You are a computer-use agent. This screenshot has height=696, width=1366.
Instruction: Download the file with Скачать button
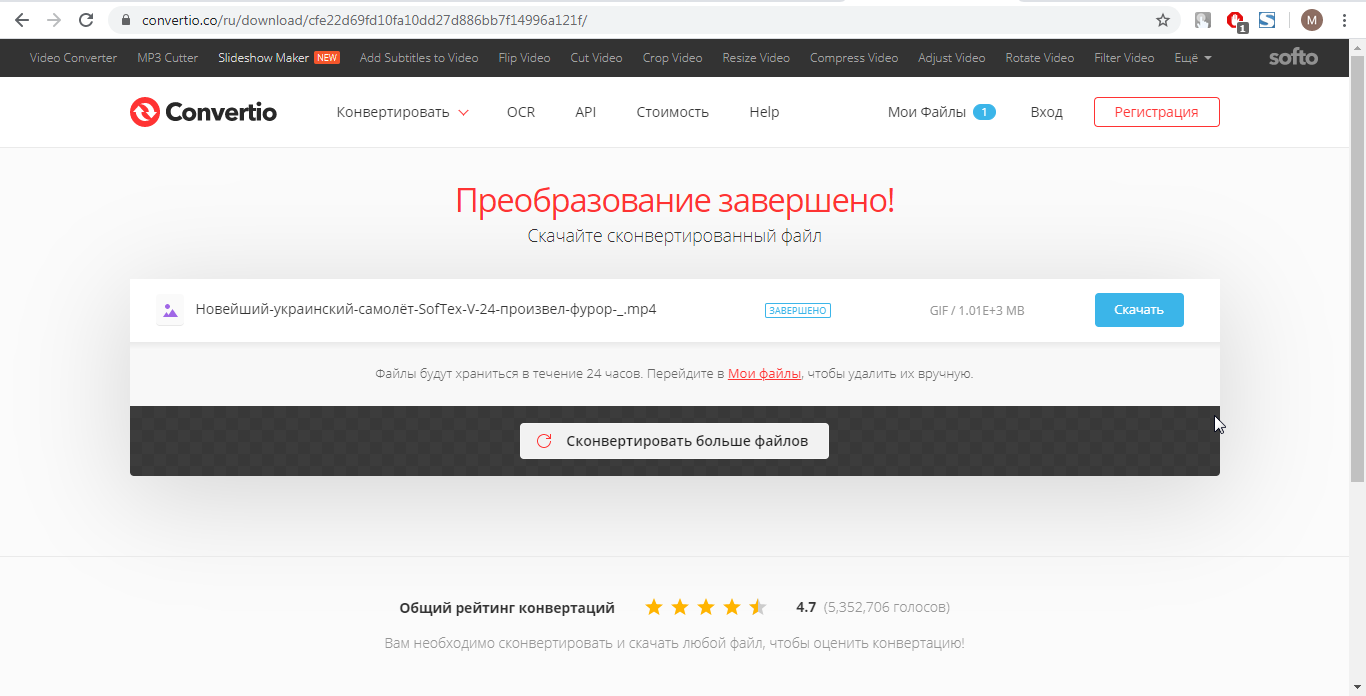pos(1139,310)
